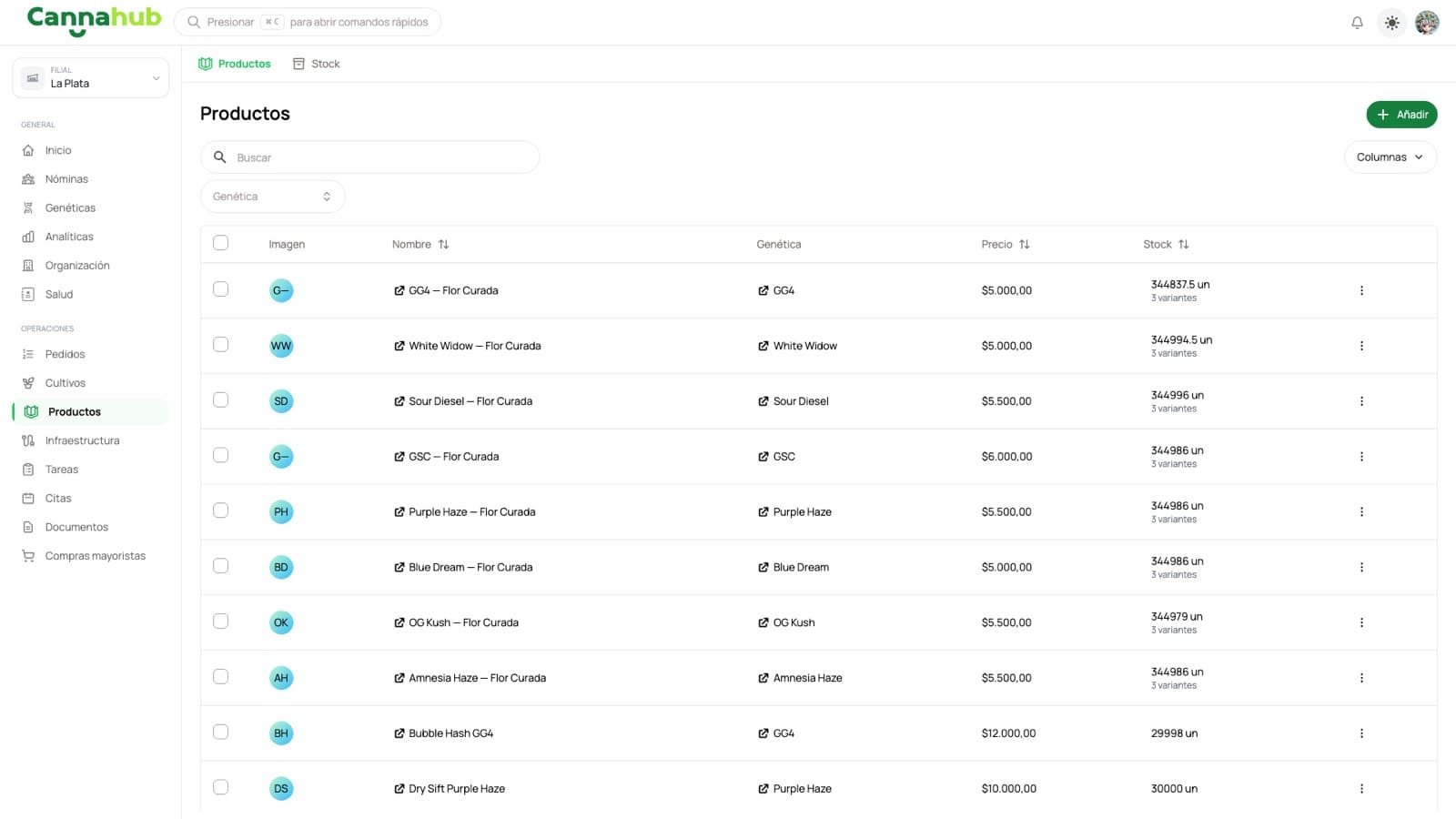Open row menu for OG Kush — Flor Curada
Viewport: 1456px width, 819px height.
point(1361,622)
